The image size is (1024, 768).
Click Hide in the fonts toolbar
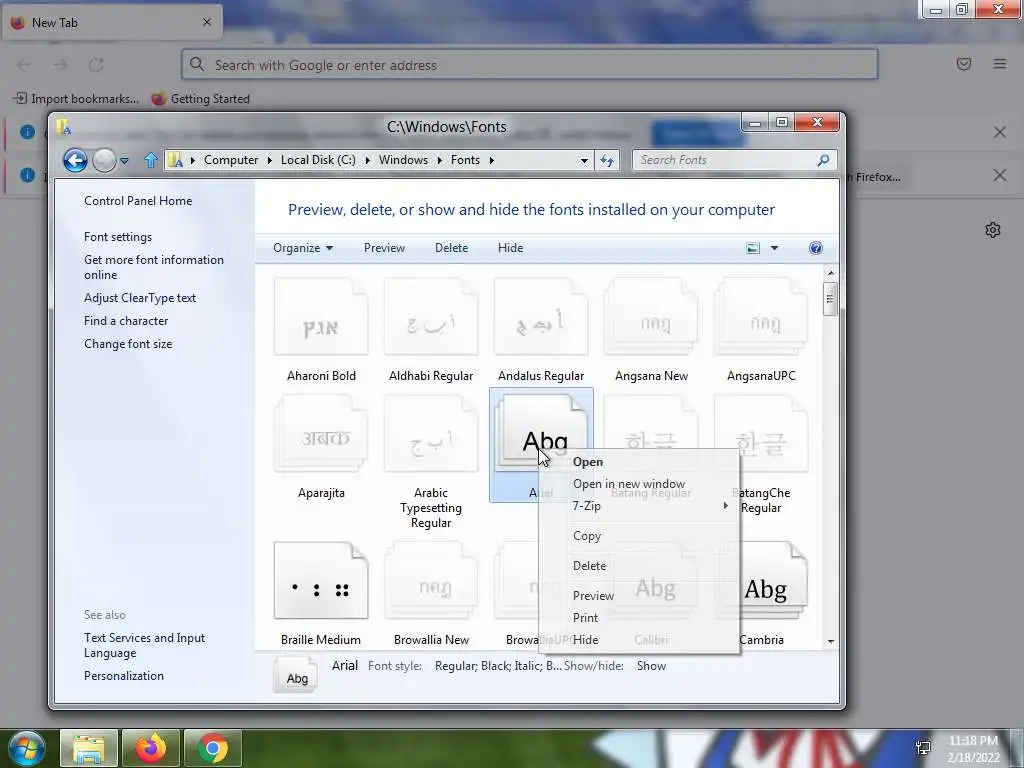pos(510,248)
